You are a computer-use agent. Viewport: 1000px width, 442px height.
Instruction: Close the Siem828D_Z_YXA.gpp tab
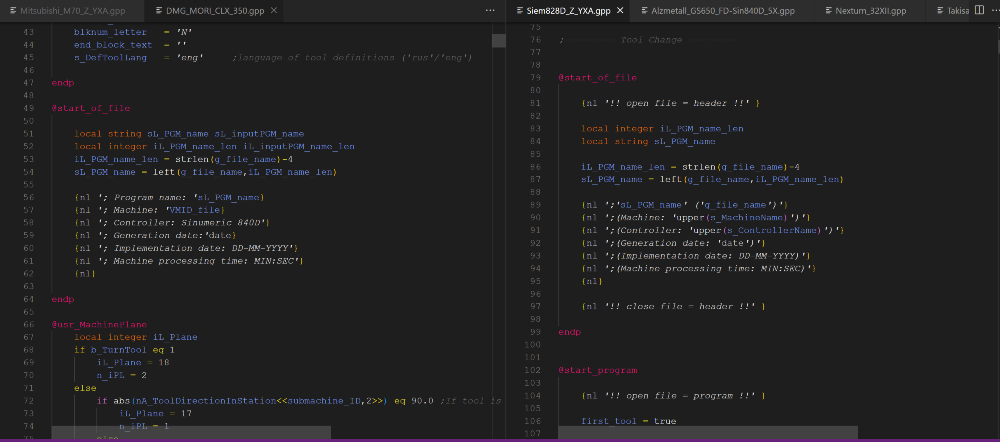click(619, 9)
